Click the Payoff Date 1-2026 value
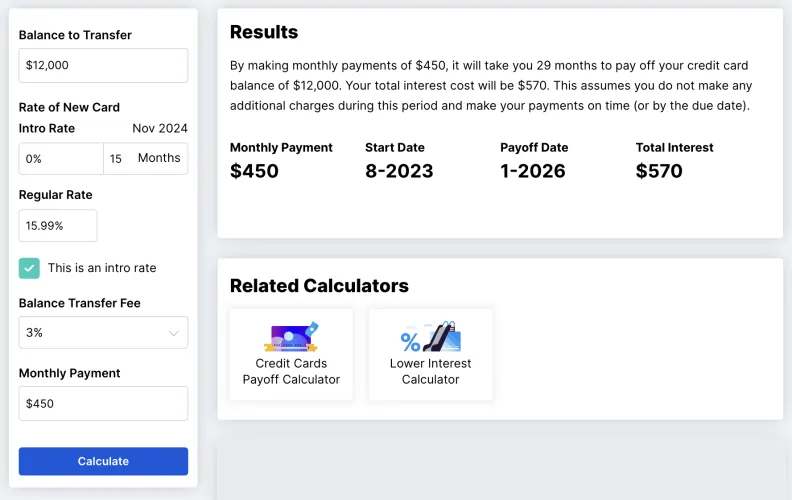 (533, 171)
